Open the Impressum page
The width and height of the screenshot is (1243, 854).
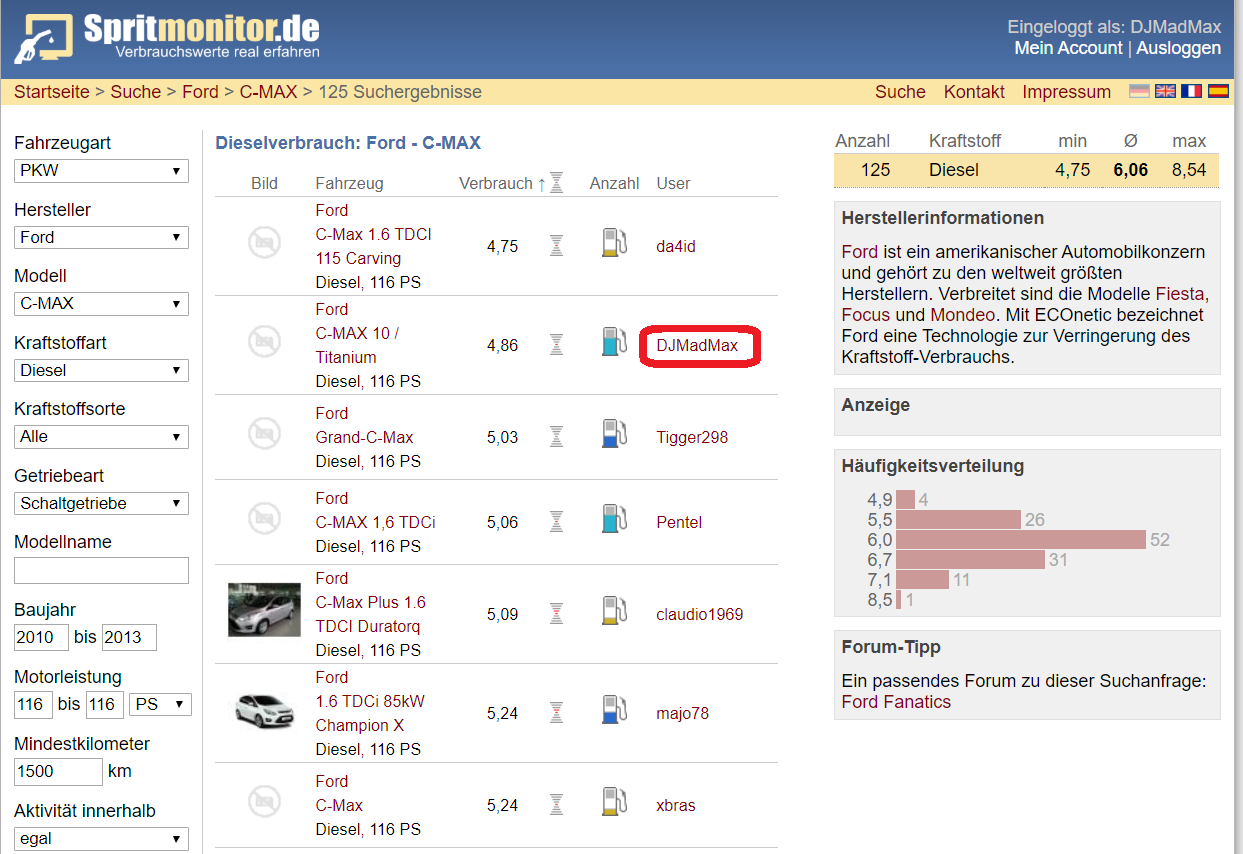pyautogui.click(x=1066, y=92)
